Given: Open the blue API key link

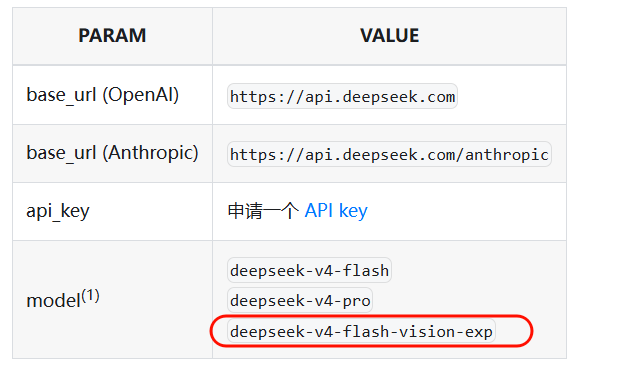Looking at the screenshot, I should [336, 211].
